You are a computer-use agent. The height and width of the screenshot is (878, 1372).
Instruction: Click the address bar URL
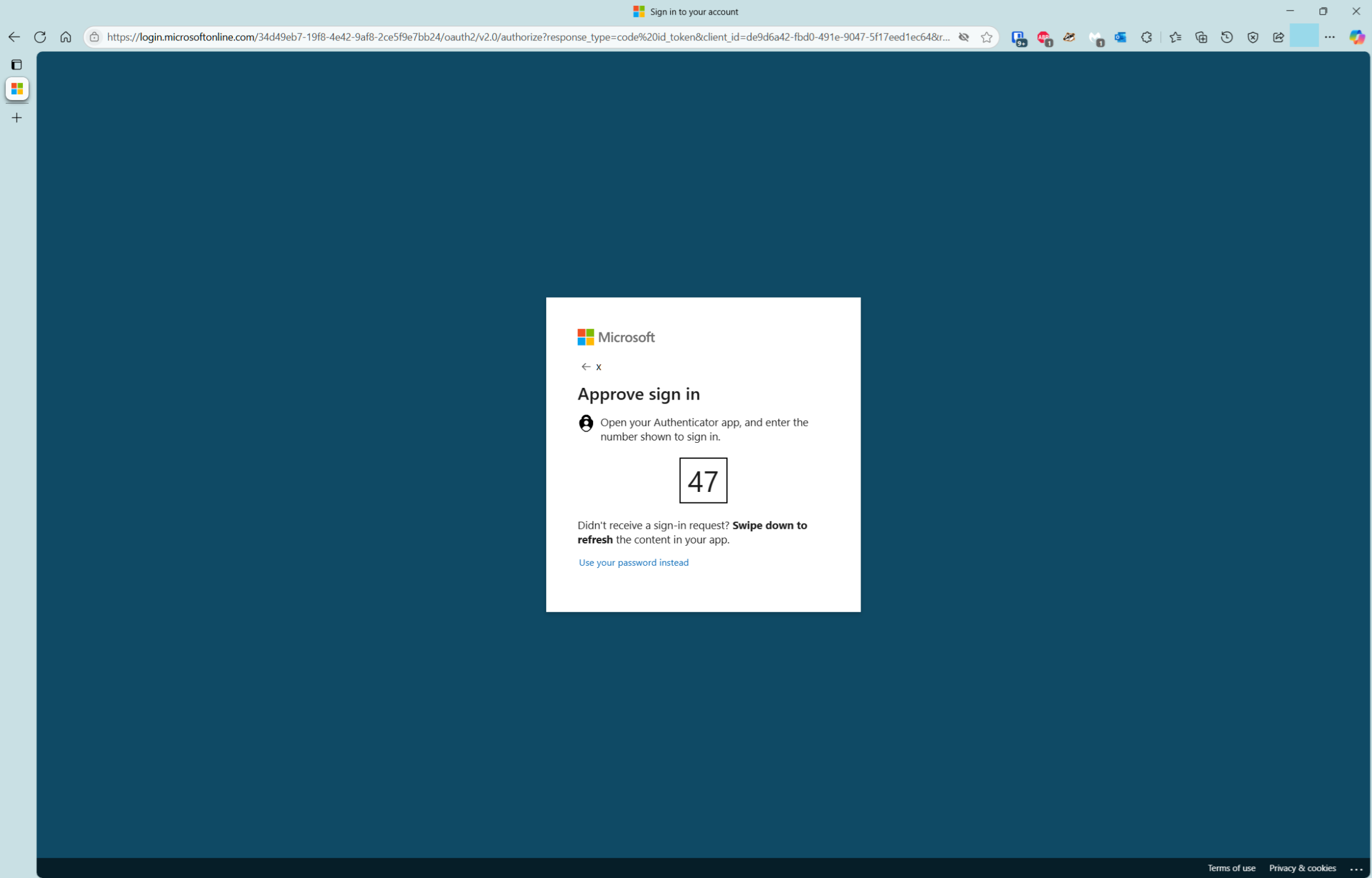(x=528, y=37)
